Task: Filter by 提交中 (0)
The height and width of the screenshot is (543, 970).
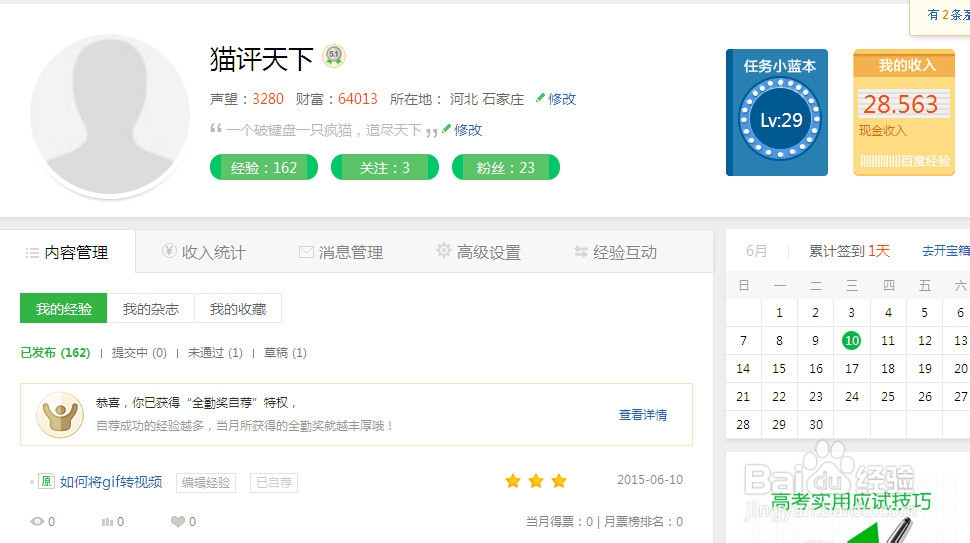Action: point(139,353)
